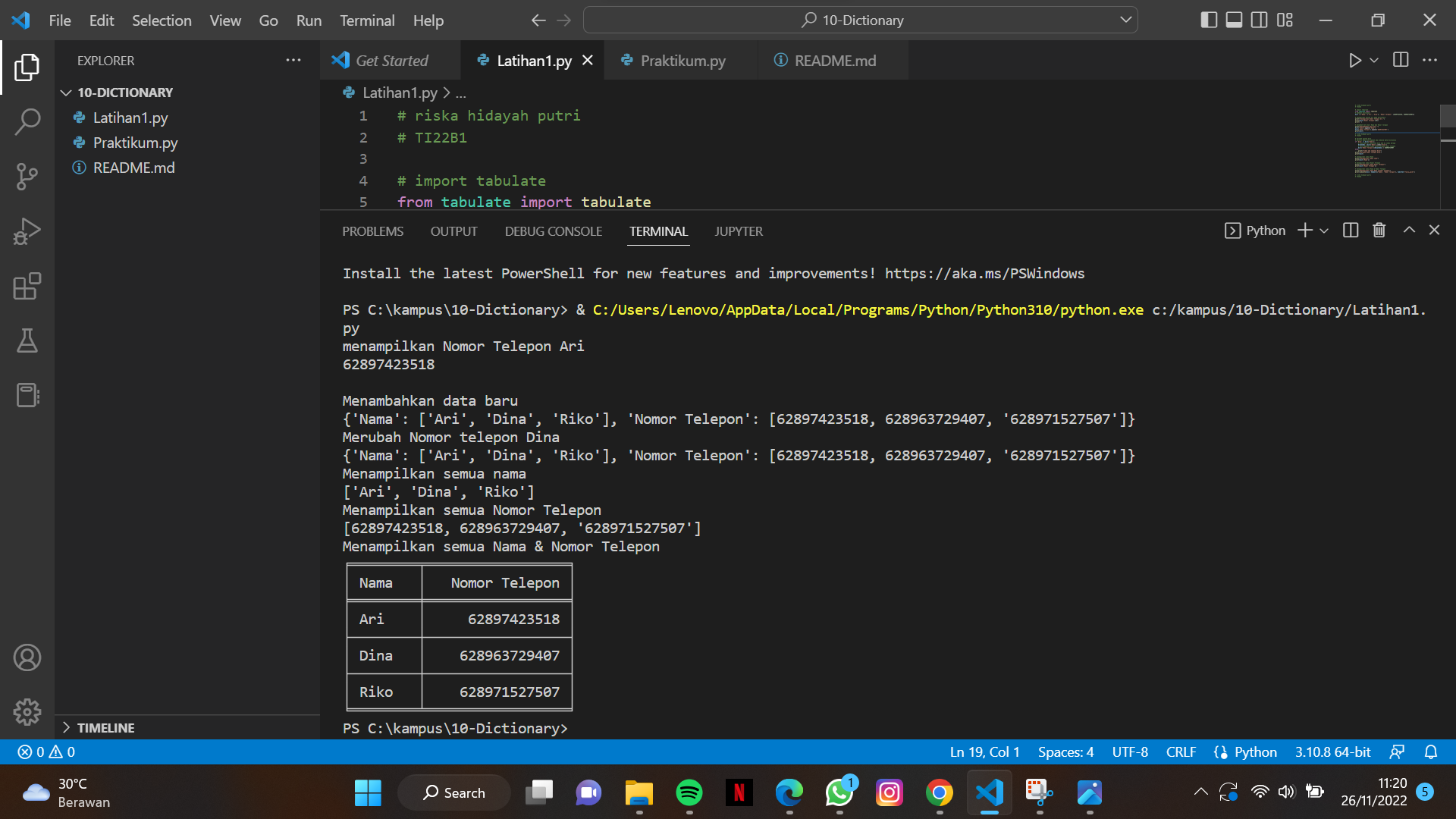Image resolution: width=1456 pixels, height=819 pixels.
Task: Open the Extensions view
Action: click(x=27, y=287)
